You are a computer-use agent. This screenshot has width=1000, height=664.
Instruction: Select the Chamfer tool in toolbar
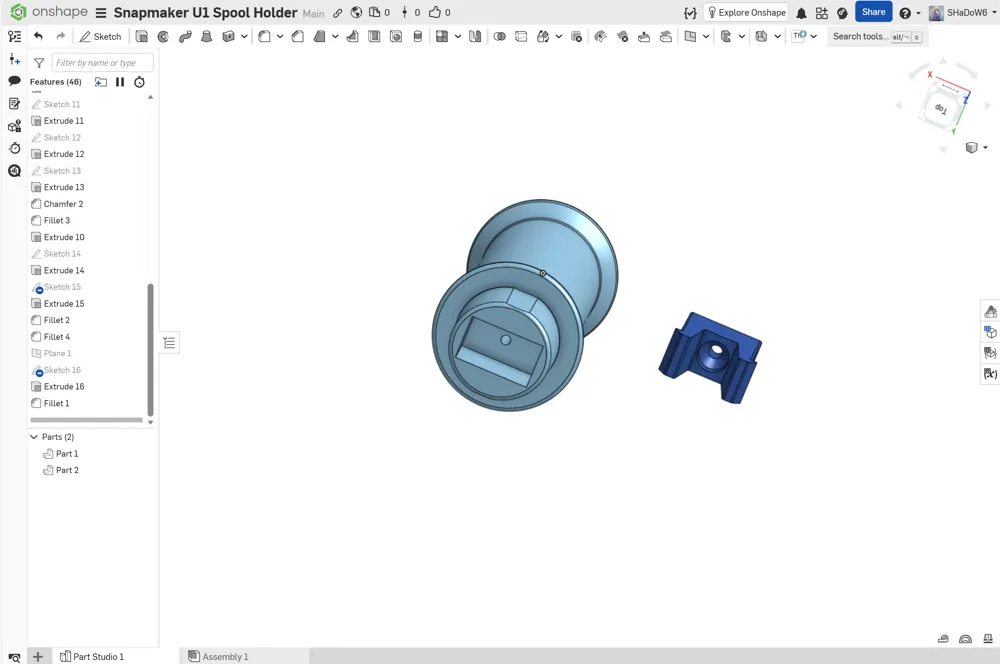click(x=298, y=36)
